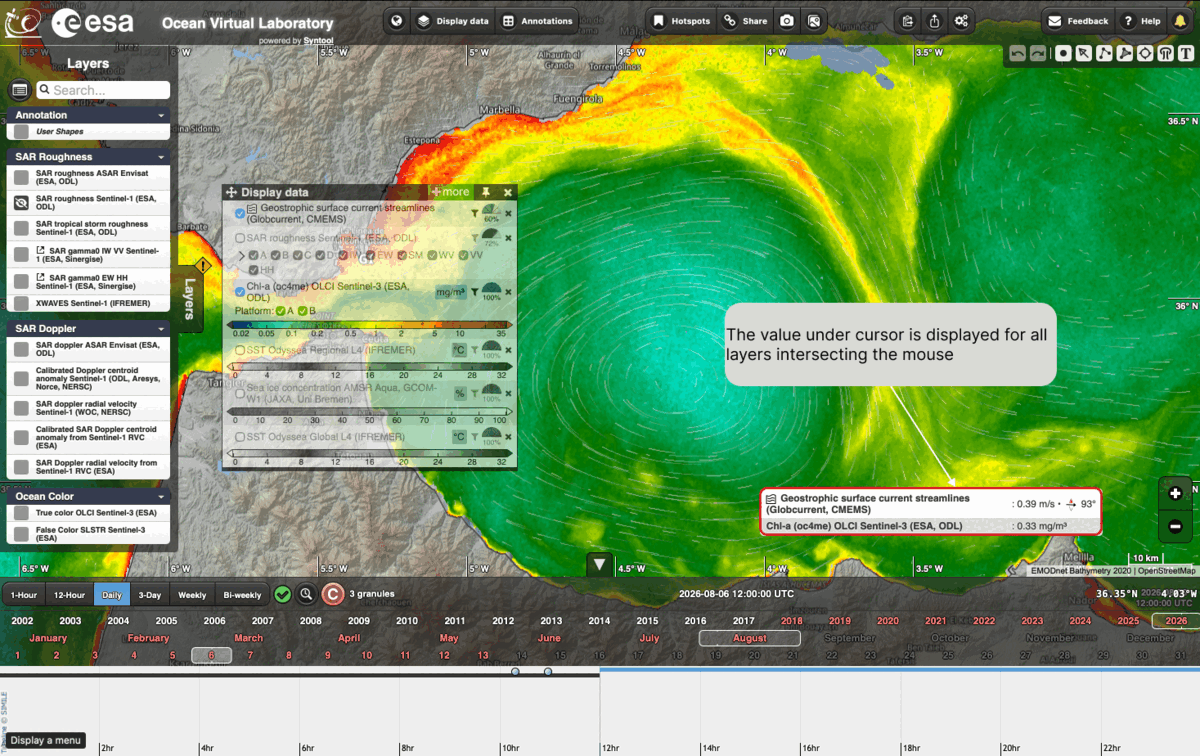
Task: Select the polygon annotation tool
Action: [x=1124, y=54]
